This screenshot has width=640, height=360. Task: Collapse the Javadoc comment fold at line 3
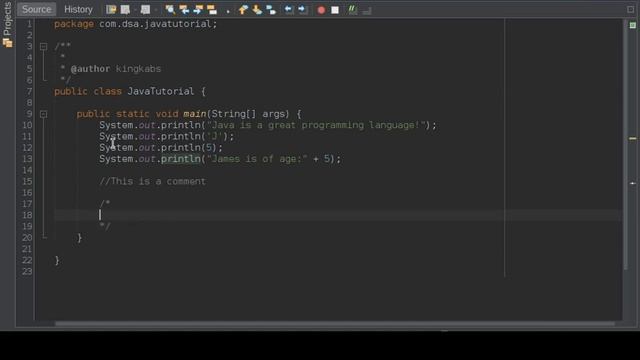(43, 47)
